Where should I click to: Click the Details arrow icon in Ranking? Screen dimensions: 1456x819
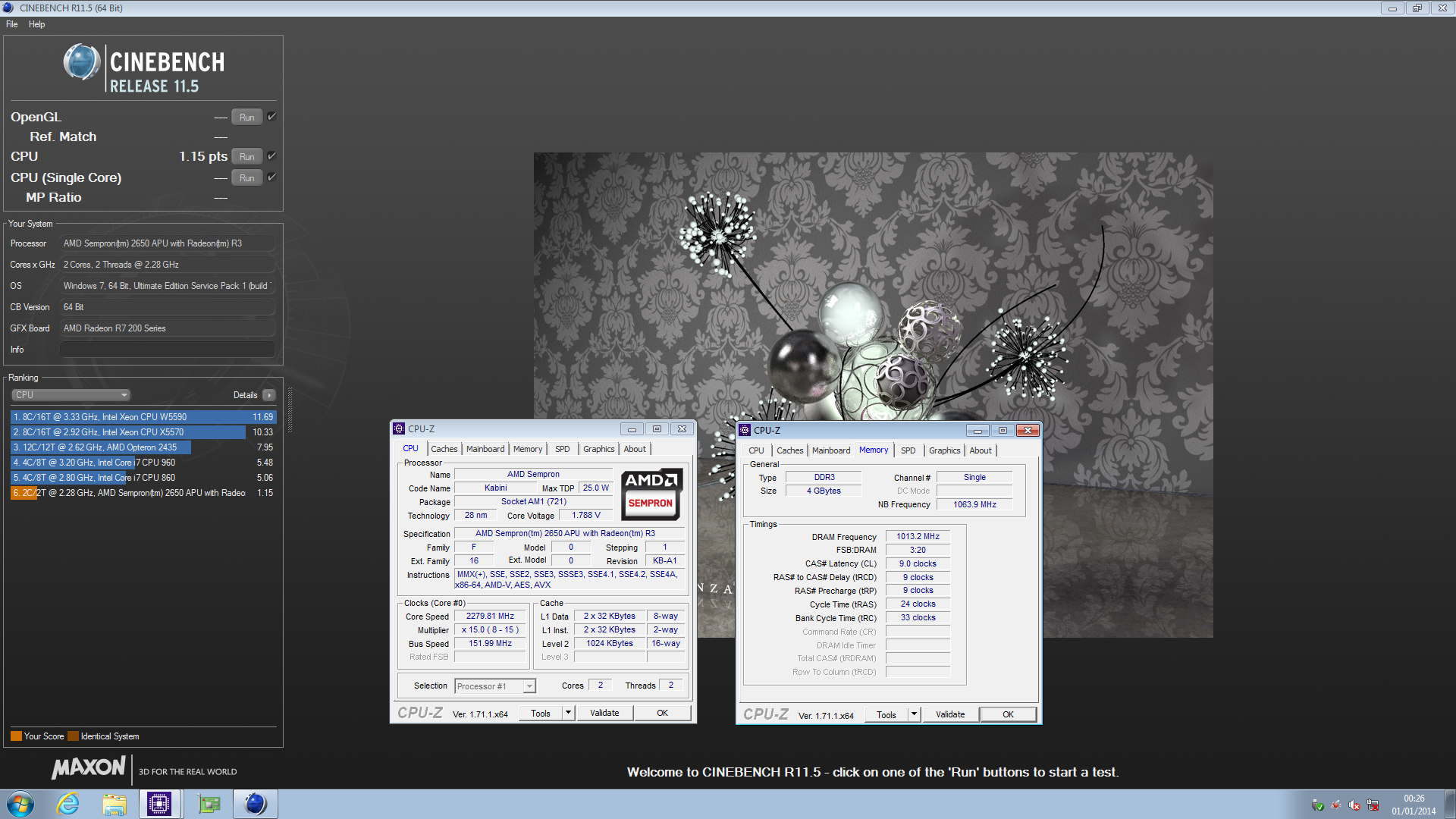(x=269, y=395)
